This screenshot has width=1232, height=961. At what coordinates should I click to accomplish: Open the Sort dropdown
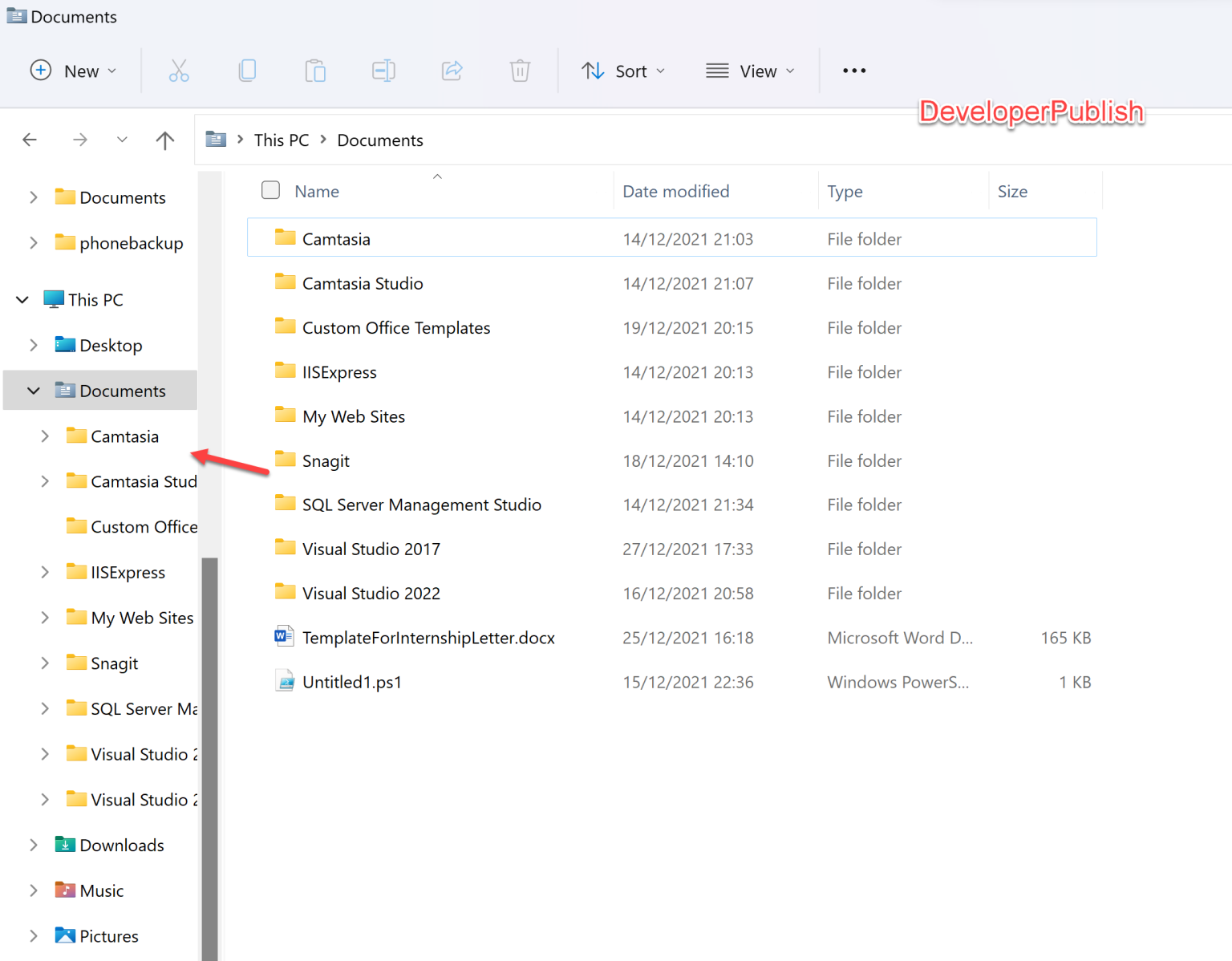click(624, 71)
